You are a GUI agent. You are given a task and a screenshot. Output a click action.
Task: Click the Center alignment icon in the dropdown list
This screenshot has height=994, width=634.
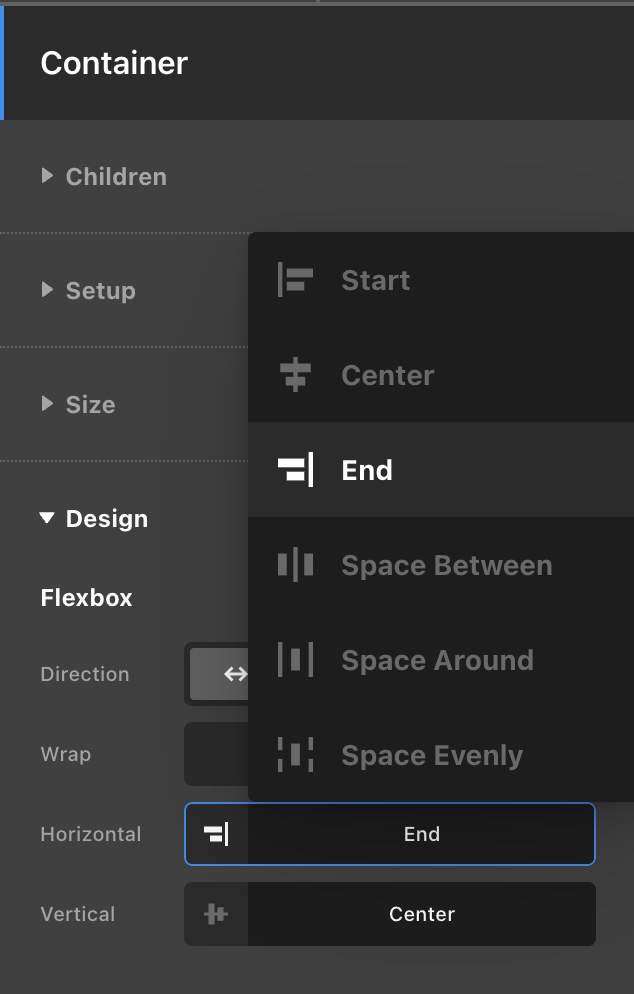pos(295,375)
